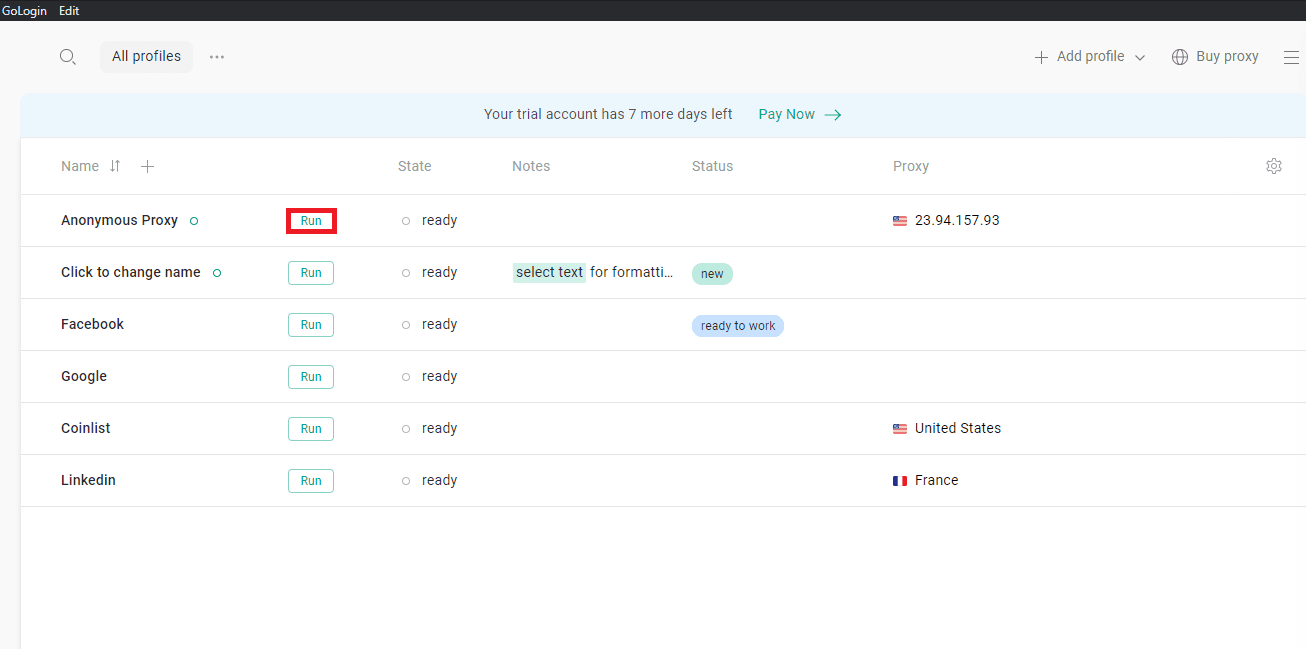Viewport: 1306px width, 649px height.
Task: Click green circle beside Anonymous Proxy
Action: [x=194, y=221]
